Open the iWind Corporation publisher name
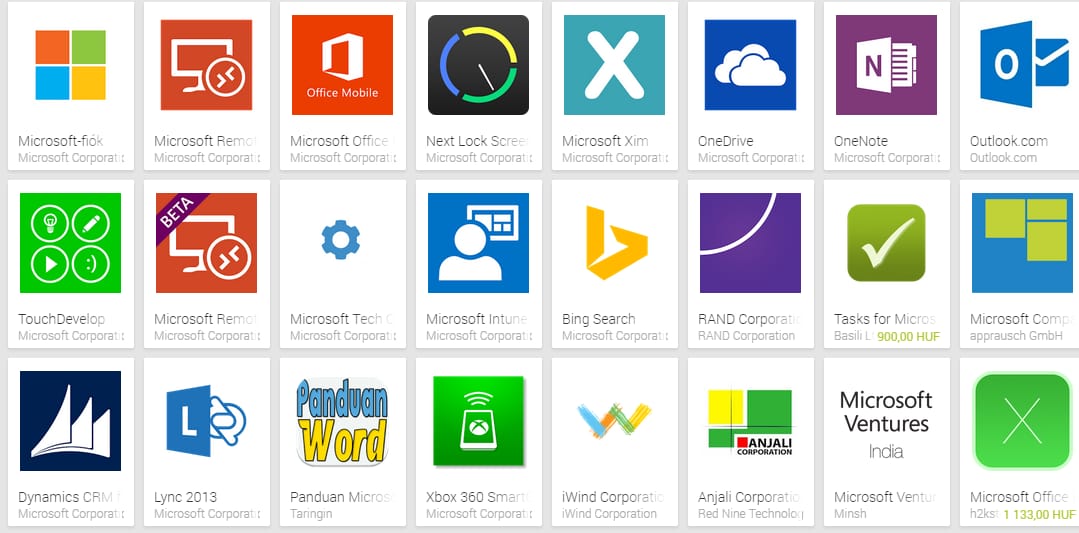This screenshot has height=533, width=1079. pyautogui.click(x=610, y=514)
